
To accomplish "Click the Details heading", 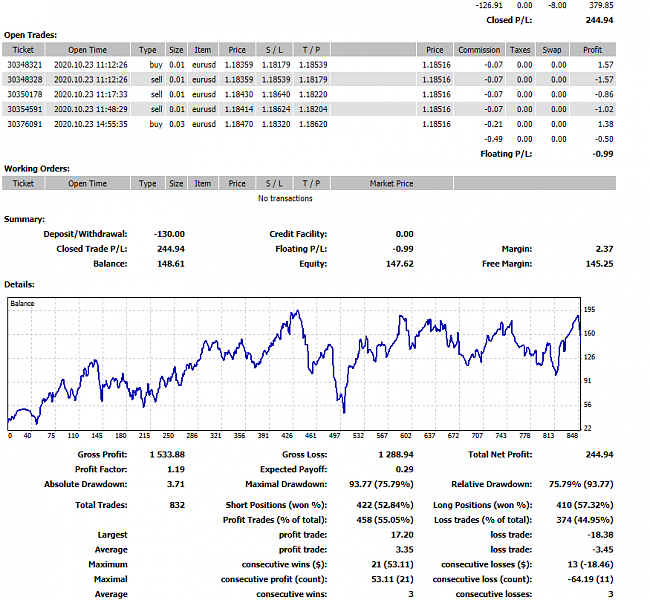I will 19,284.
